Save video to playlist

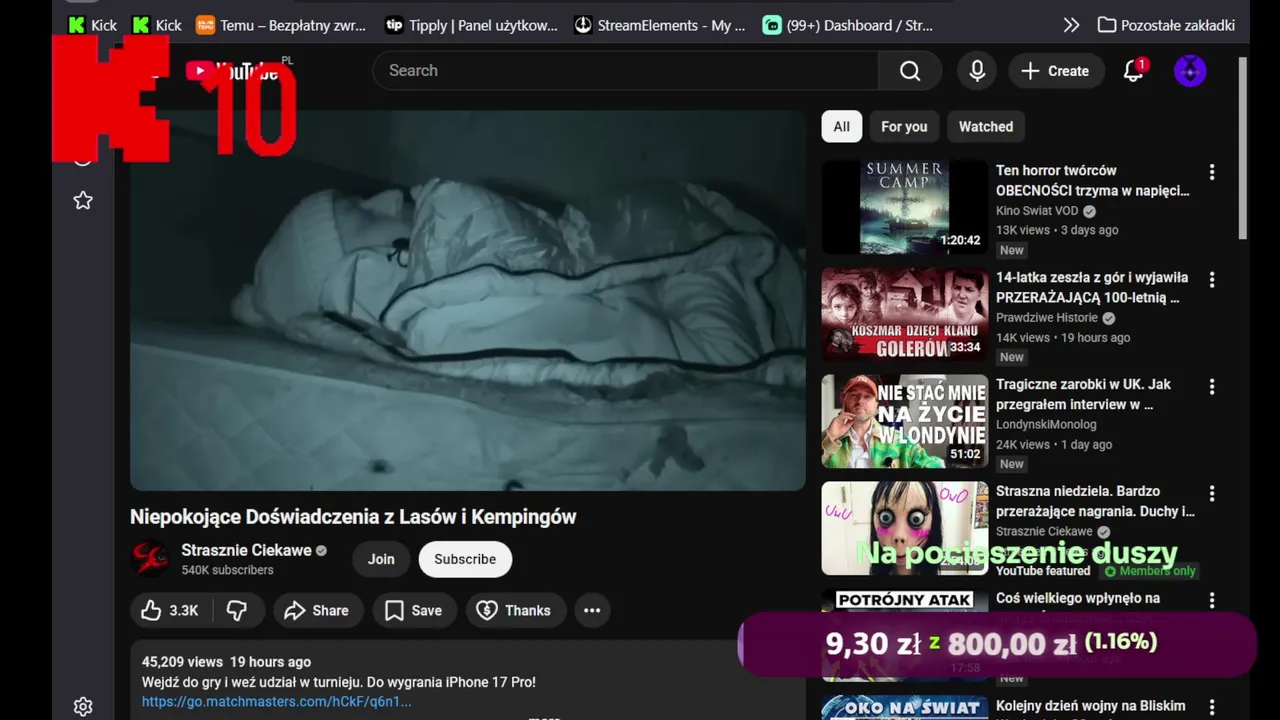[x=414, y=610]
